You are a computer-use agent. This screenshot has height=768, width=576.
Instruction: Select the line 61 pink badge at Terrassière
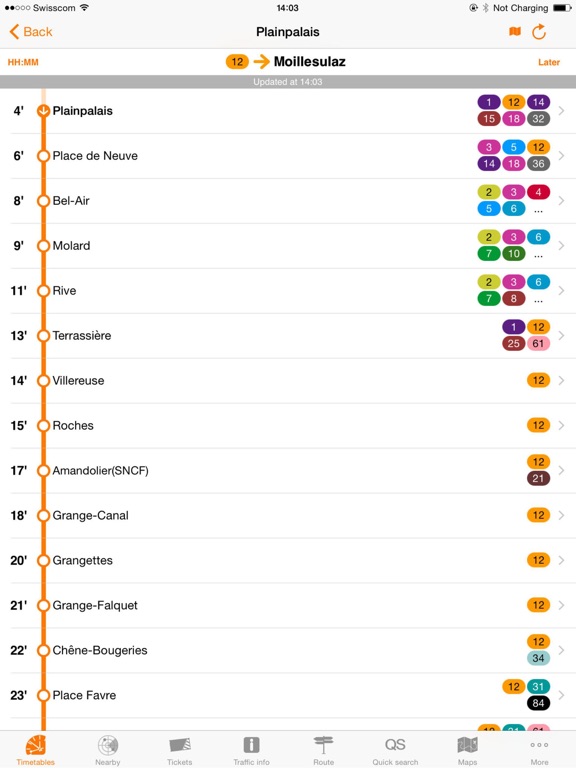click(x=538, y=343)
